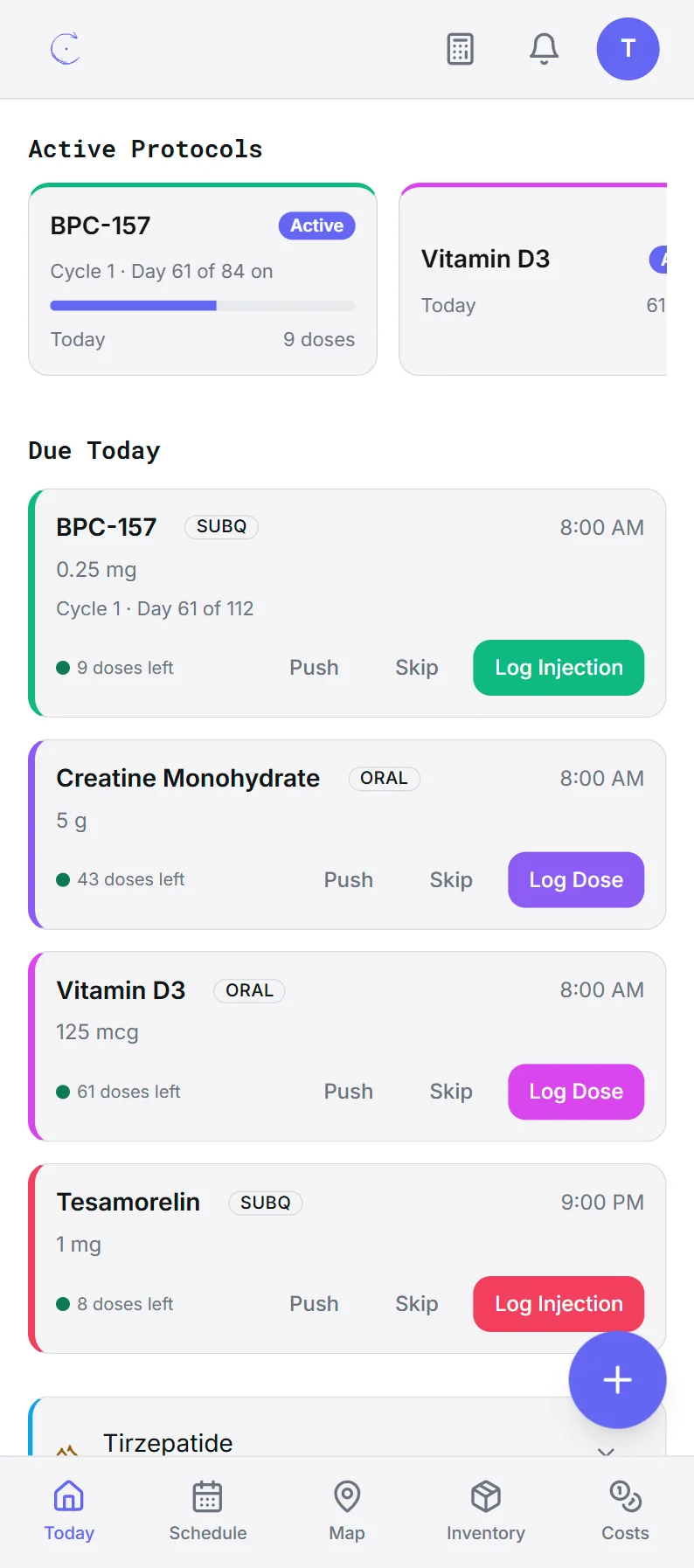The width and height of the screenshot is (694, 1568).
Task: Skip the Tesamorelin injection
Action: (x=417, y=1304)
